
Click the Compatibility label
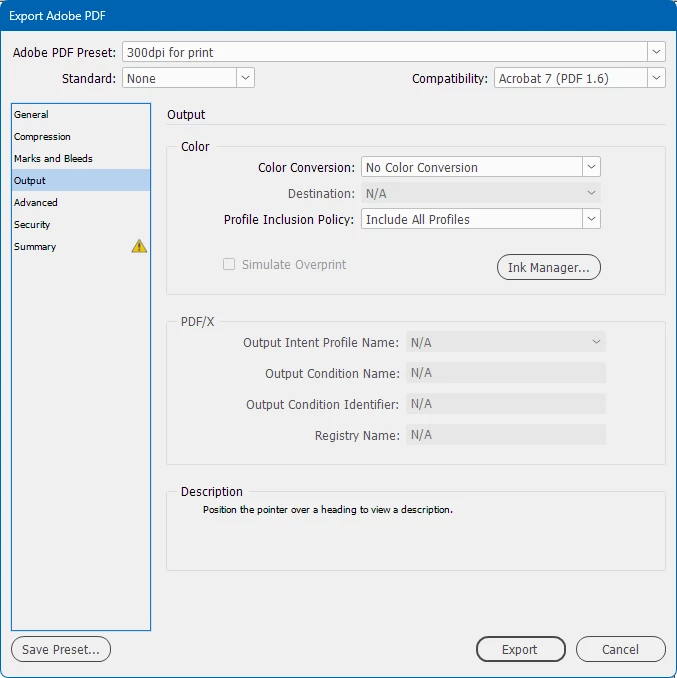[450, 78]
